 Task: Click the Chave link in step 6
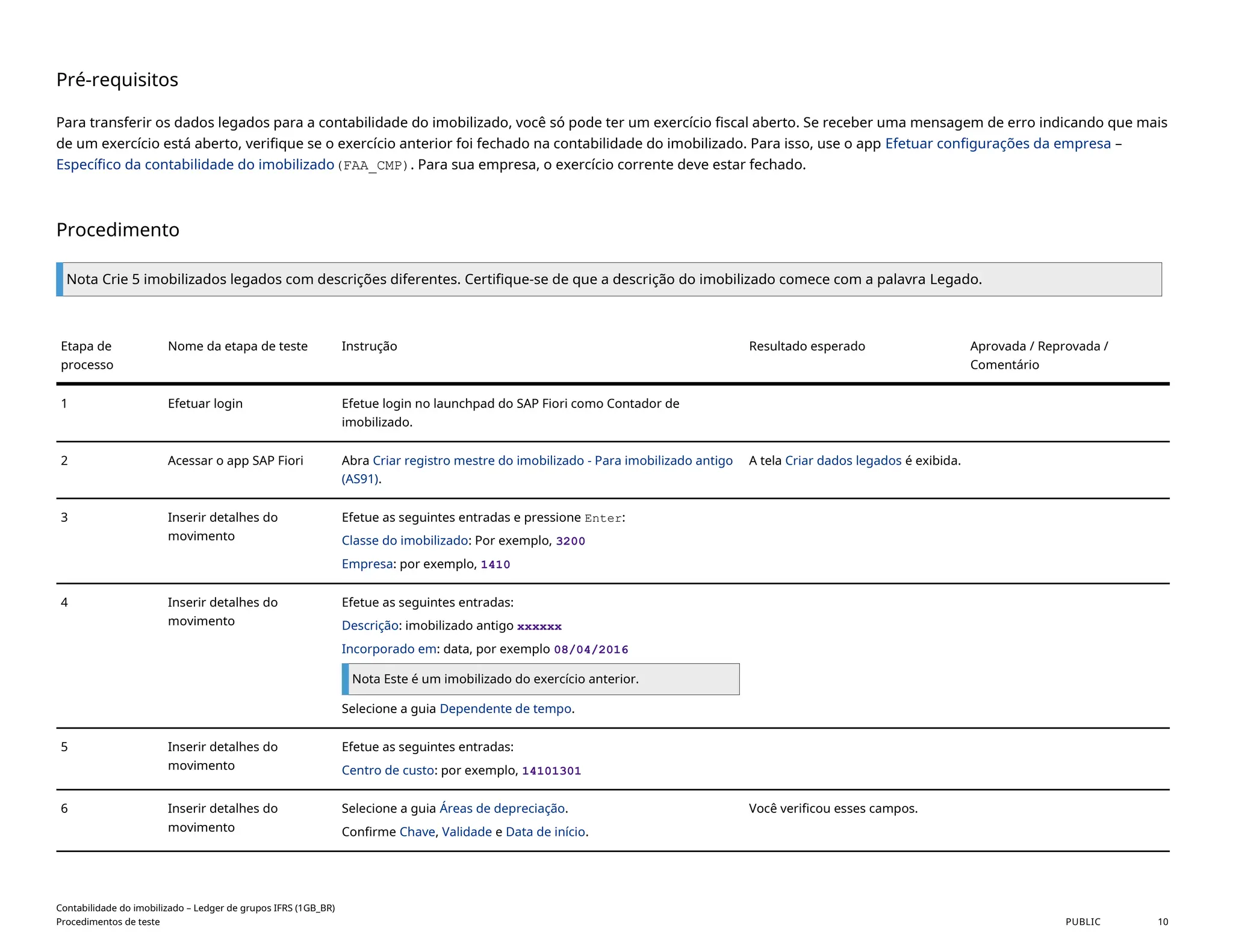[417, 832]
